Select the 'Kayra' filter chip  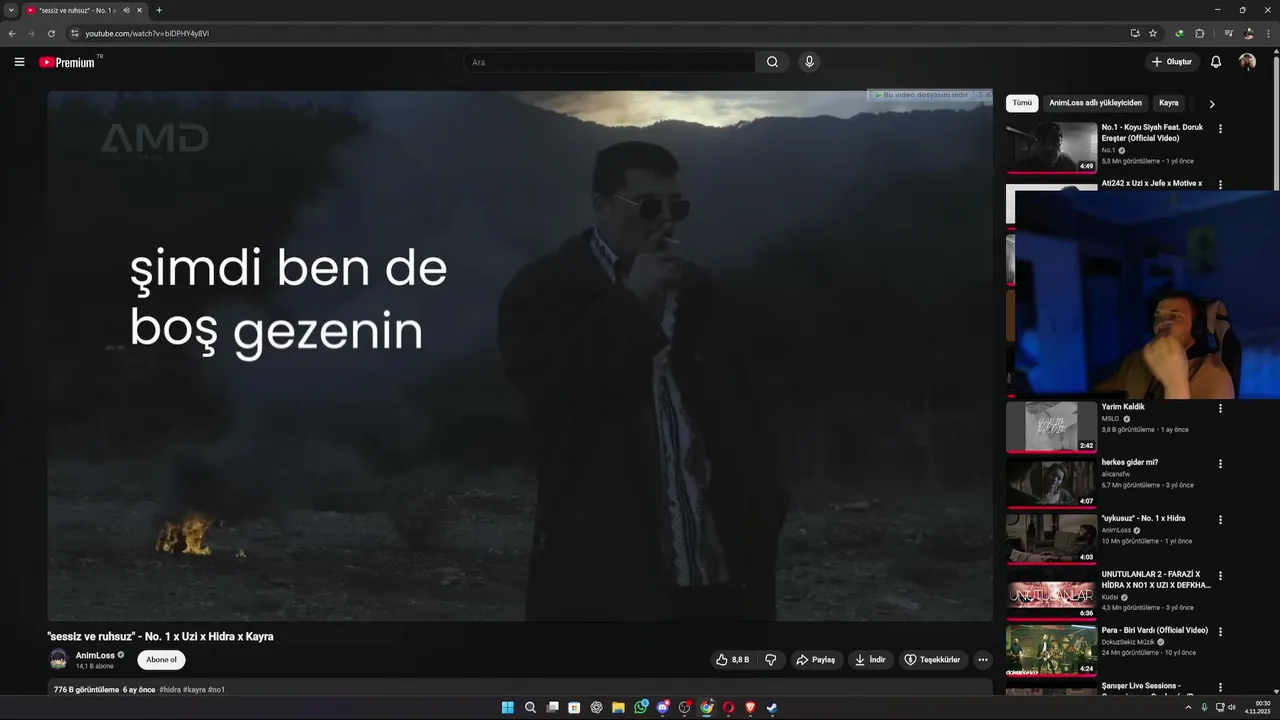[1169, 103]
